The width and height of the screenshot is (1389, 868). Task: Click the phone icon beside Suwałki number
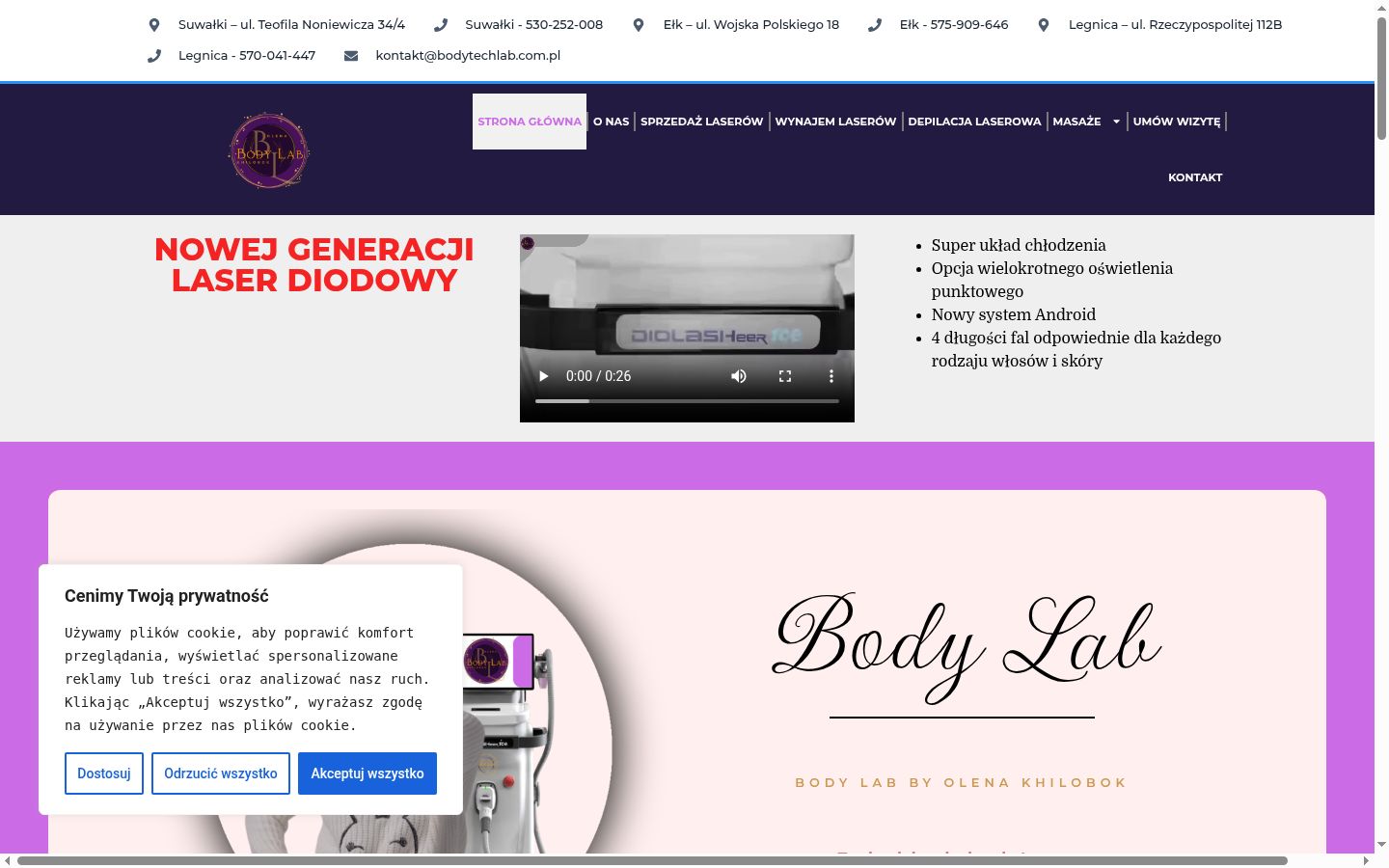click(x=441, y=25)
